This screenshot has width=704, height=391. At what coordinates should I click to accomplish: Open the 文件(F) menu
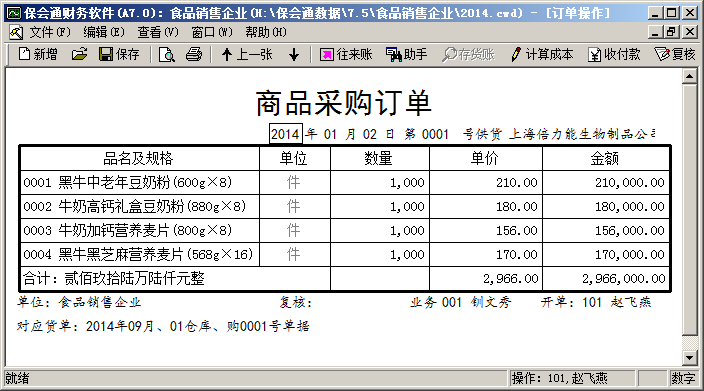(x=50, y=32)
